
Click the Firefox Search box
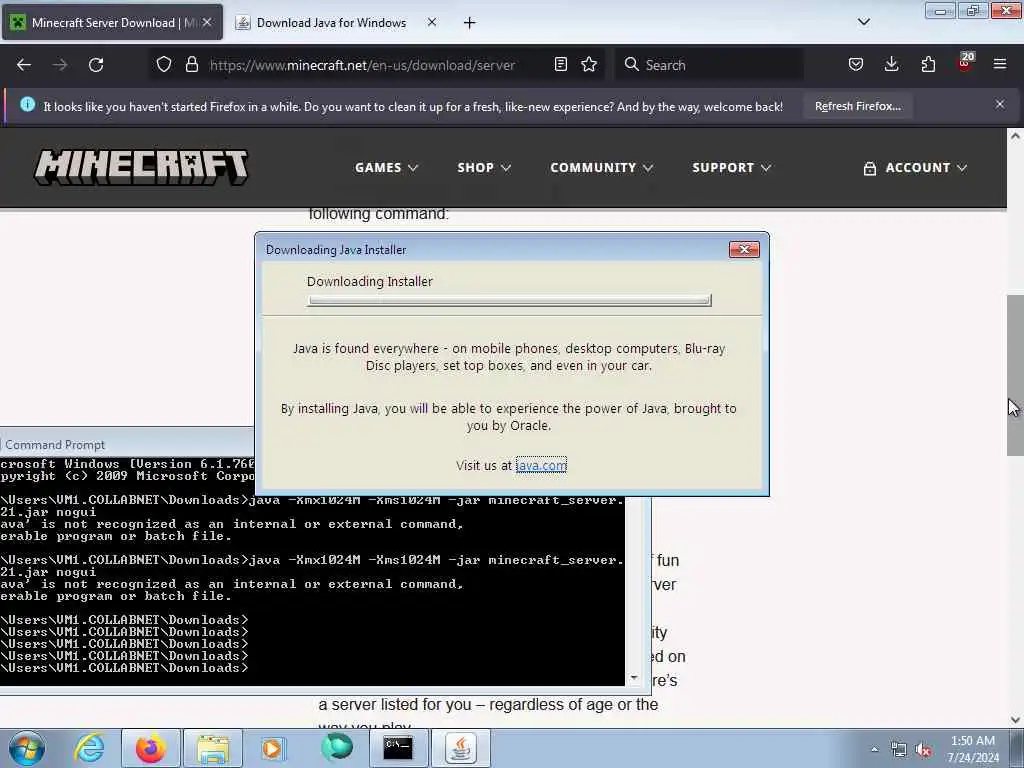pos(709,65)
